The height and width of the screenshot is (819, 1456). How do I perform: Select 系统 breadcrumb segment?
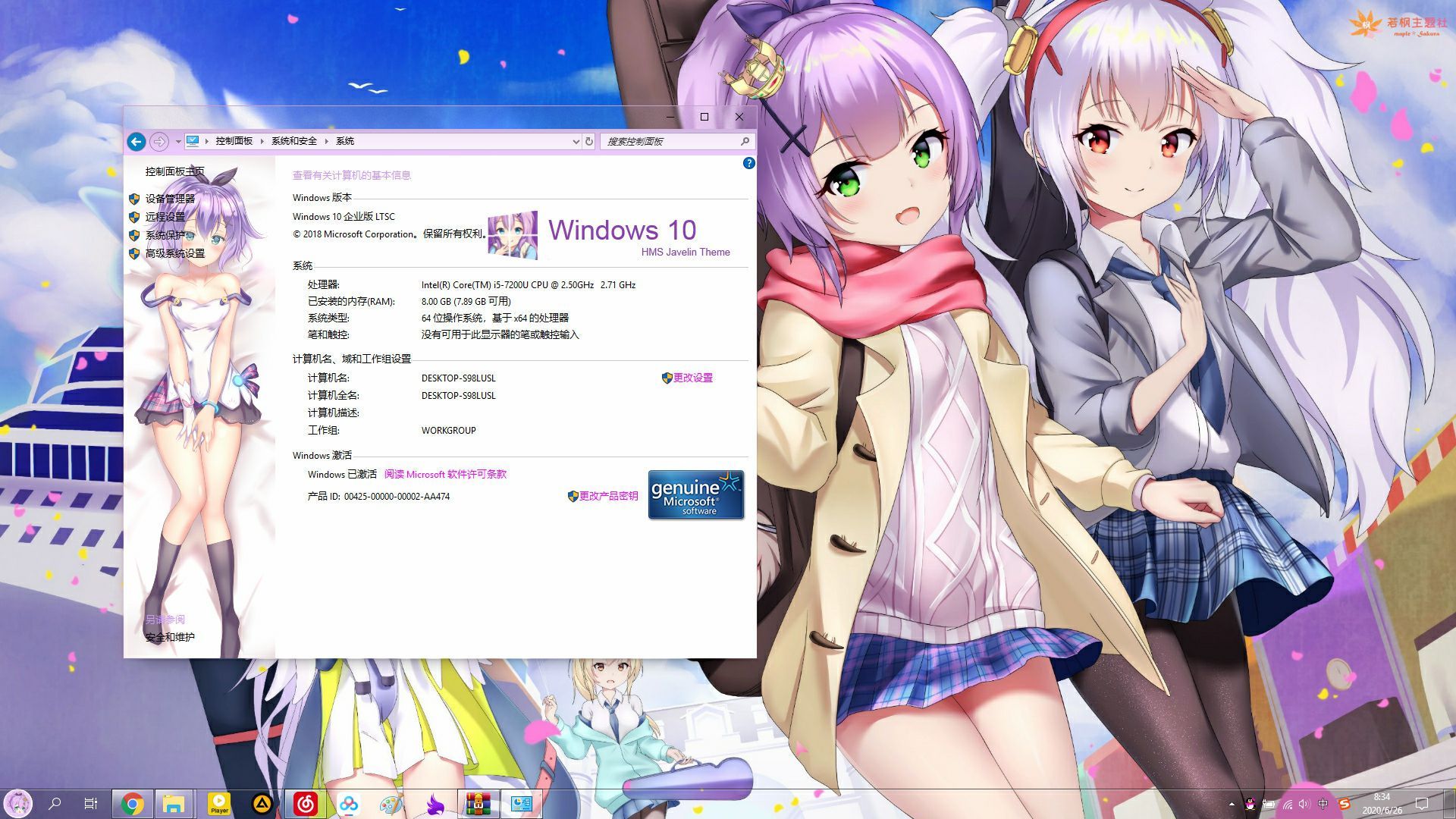(345, 141)
